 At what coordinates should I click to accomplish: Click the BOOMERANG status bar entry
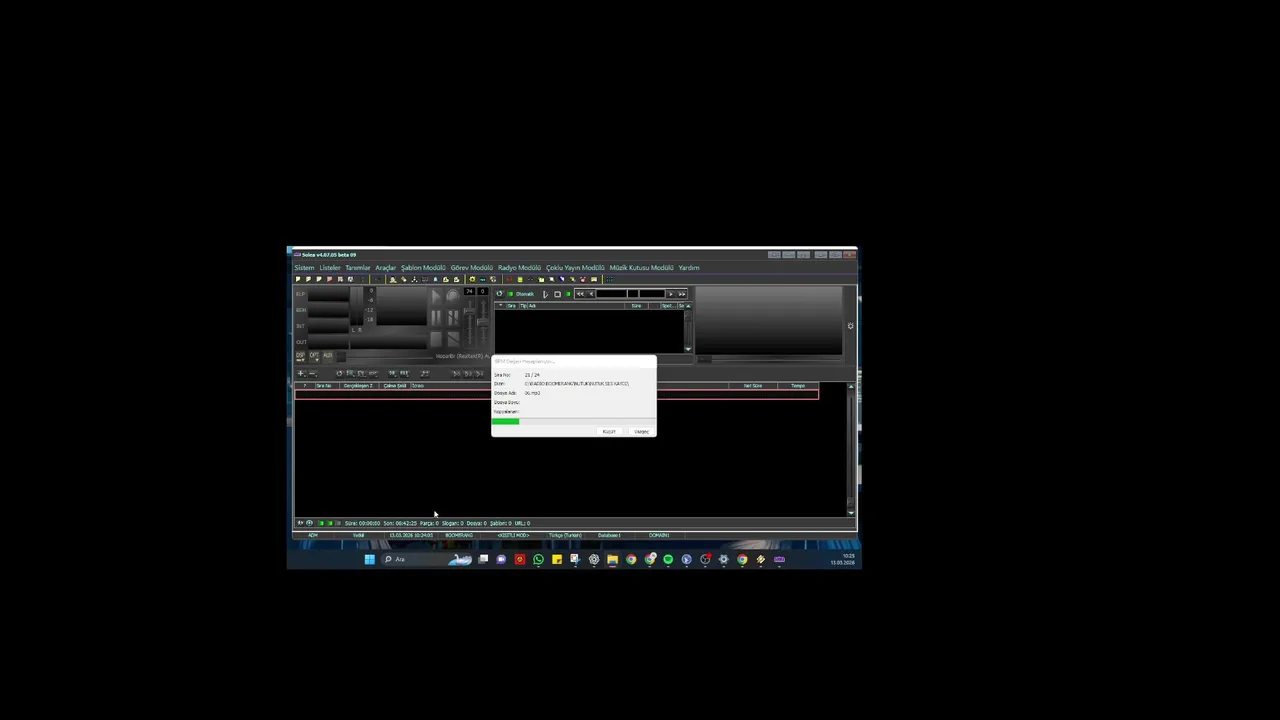[x=459, y=535]
